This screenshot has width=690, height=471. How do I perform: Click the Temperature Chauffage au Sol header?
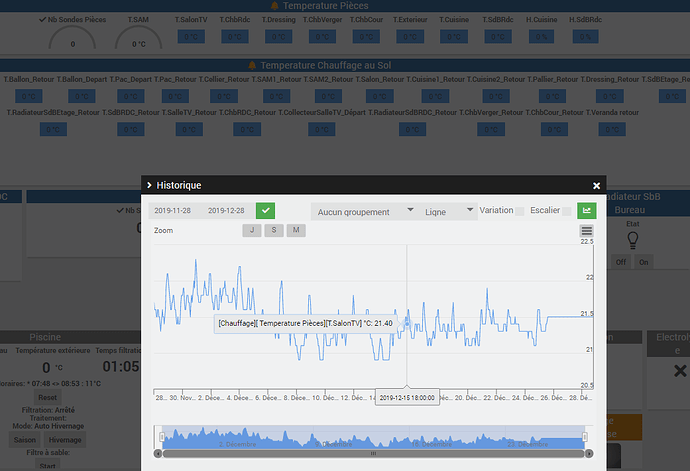[x=326, y=65]
